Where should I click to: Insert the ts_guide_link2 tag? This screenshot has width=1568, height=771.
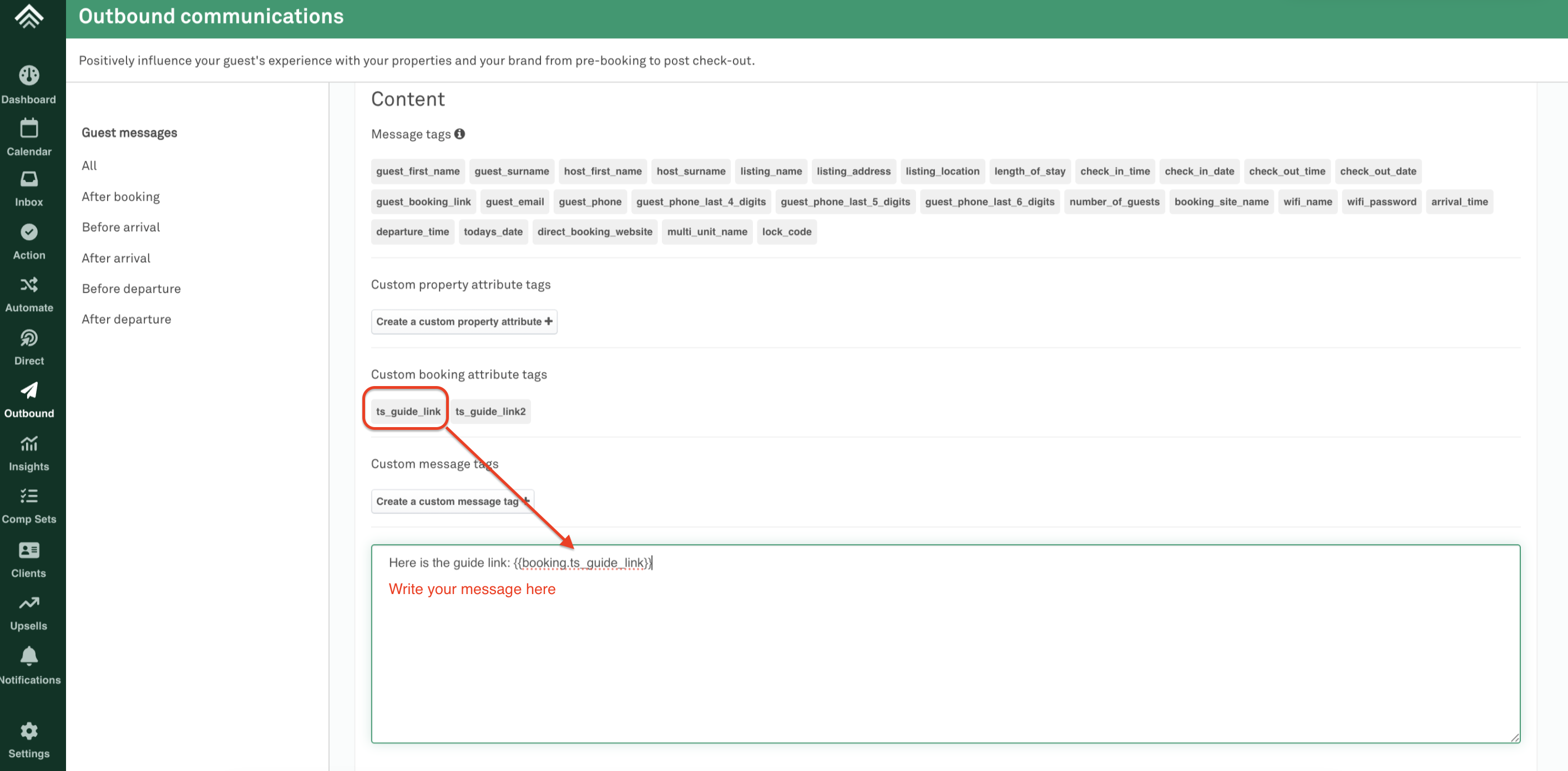pyautogui.click(x=490, y=412)
